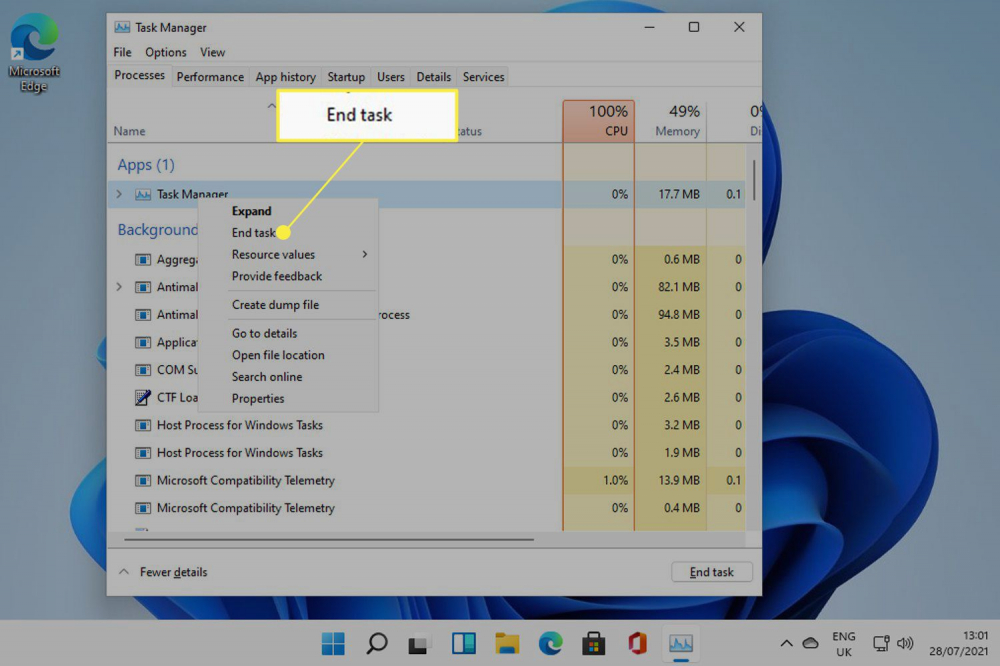Image resolution: width=1000 pixels, height=666 pixels.
Task: Click the network tray icon
Action: tap(881, 643)
